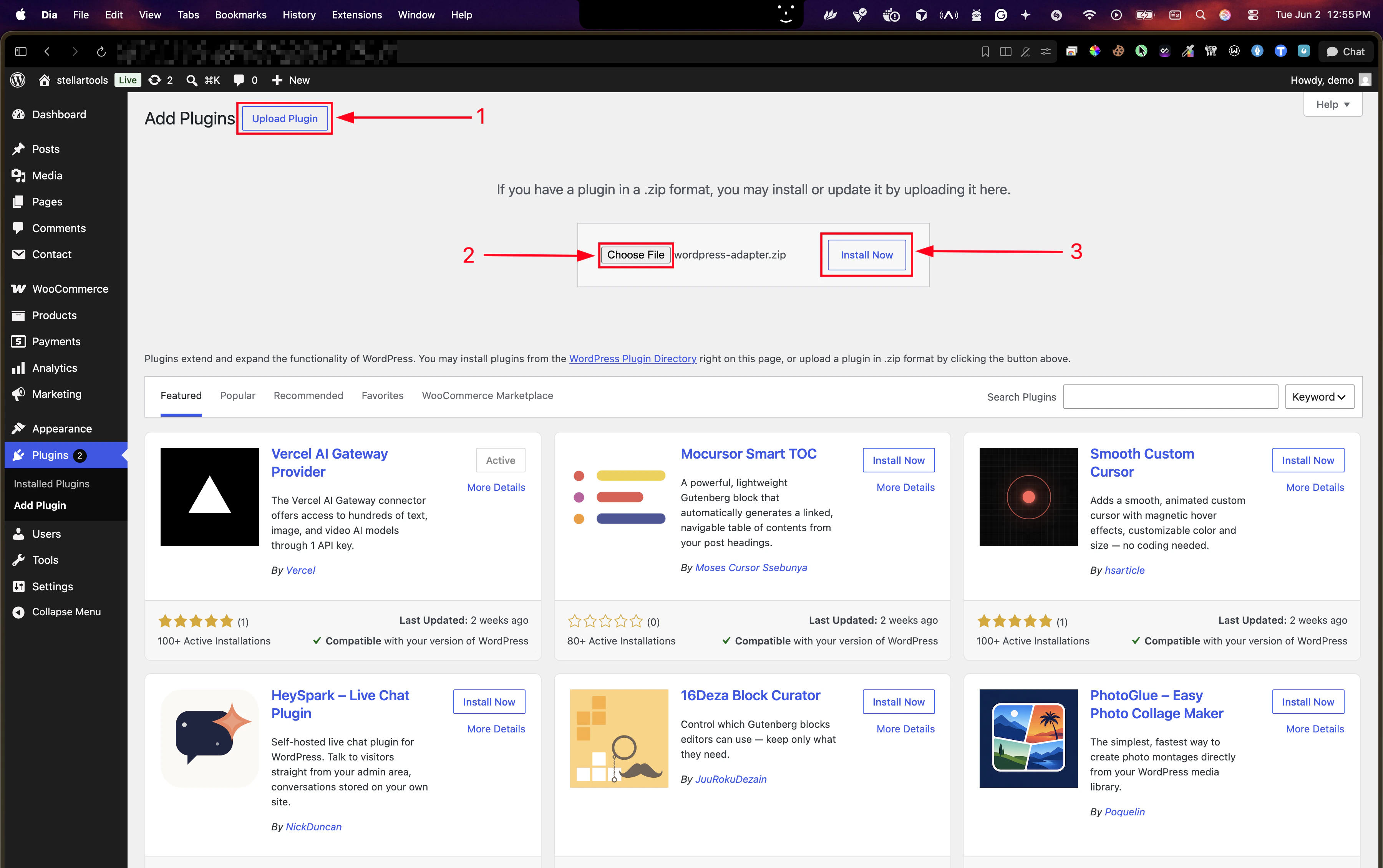Viewport: 1383px width, 868px height.
Task: Install PhotoGlue Easy Photo Collage Maker
Action: (x=1308, y=702)
